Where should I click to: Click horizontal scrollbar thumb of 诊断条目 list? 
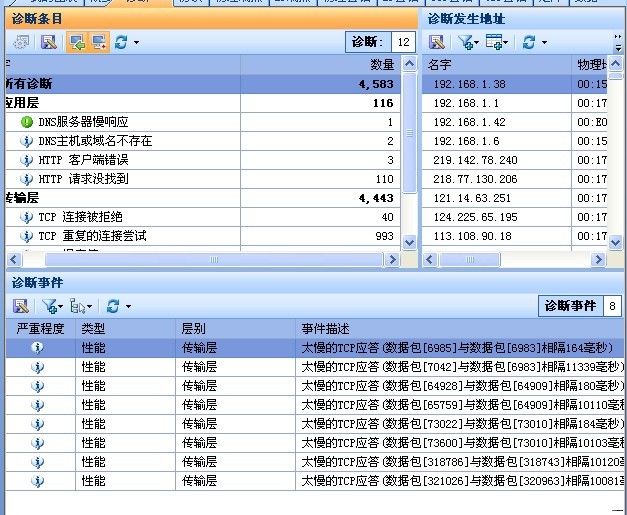[x=214, y=259]
